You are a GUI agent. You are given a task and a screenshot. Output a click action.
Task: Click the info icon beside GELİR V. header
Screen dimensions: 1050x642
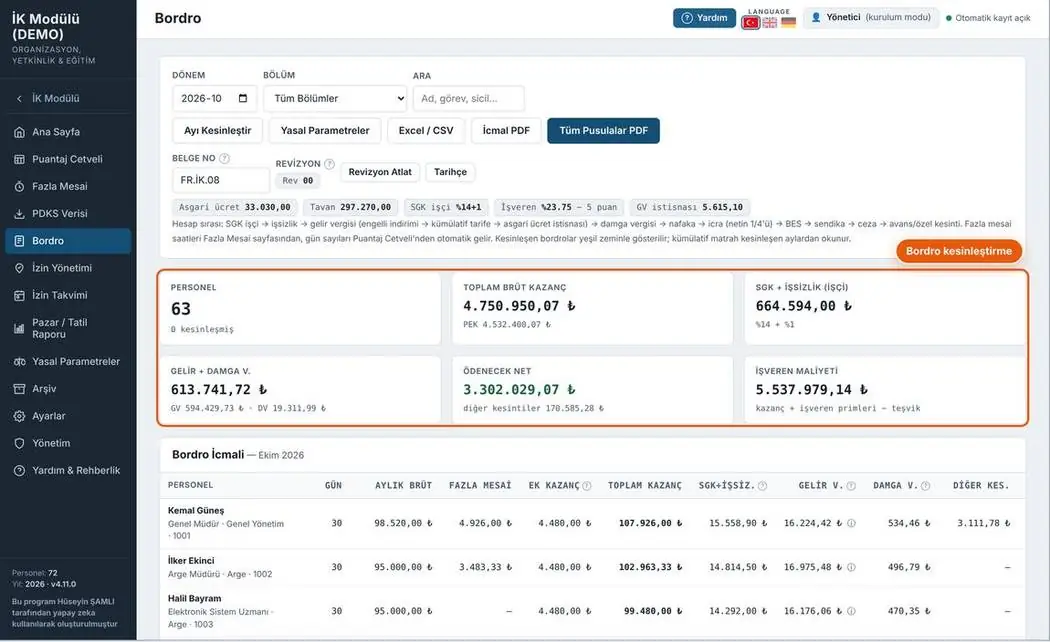(x=851, y=486)
